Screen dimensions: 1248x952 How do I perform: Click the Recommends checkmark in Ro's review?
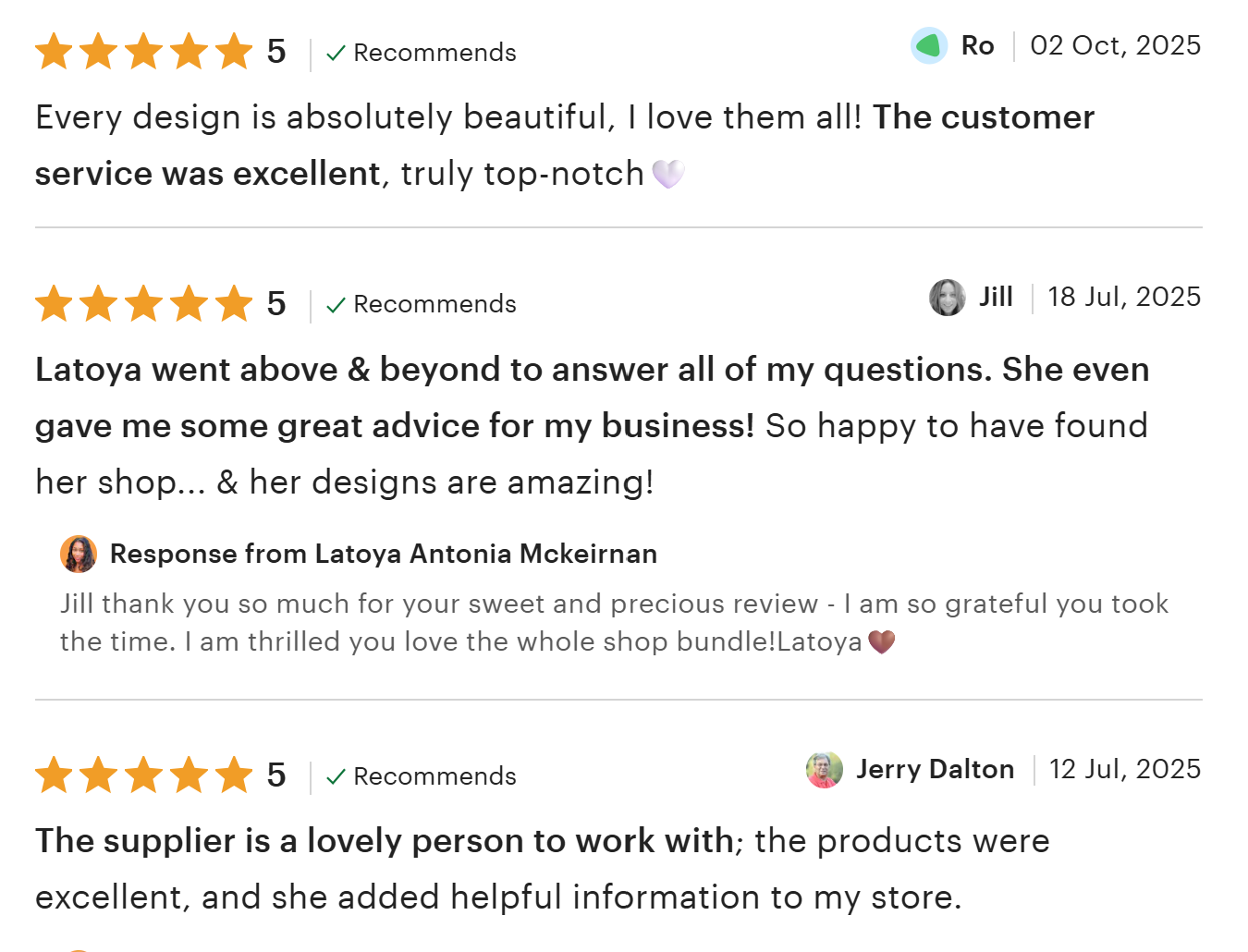(x=336, y=53)
